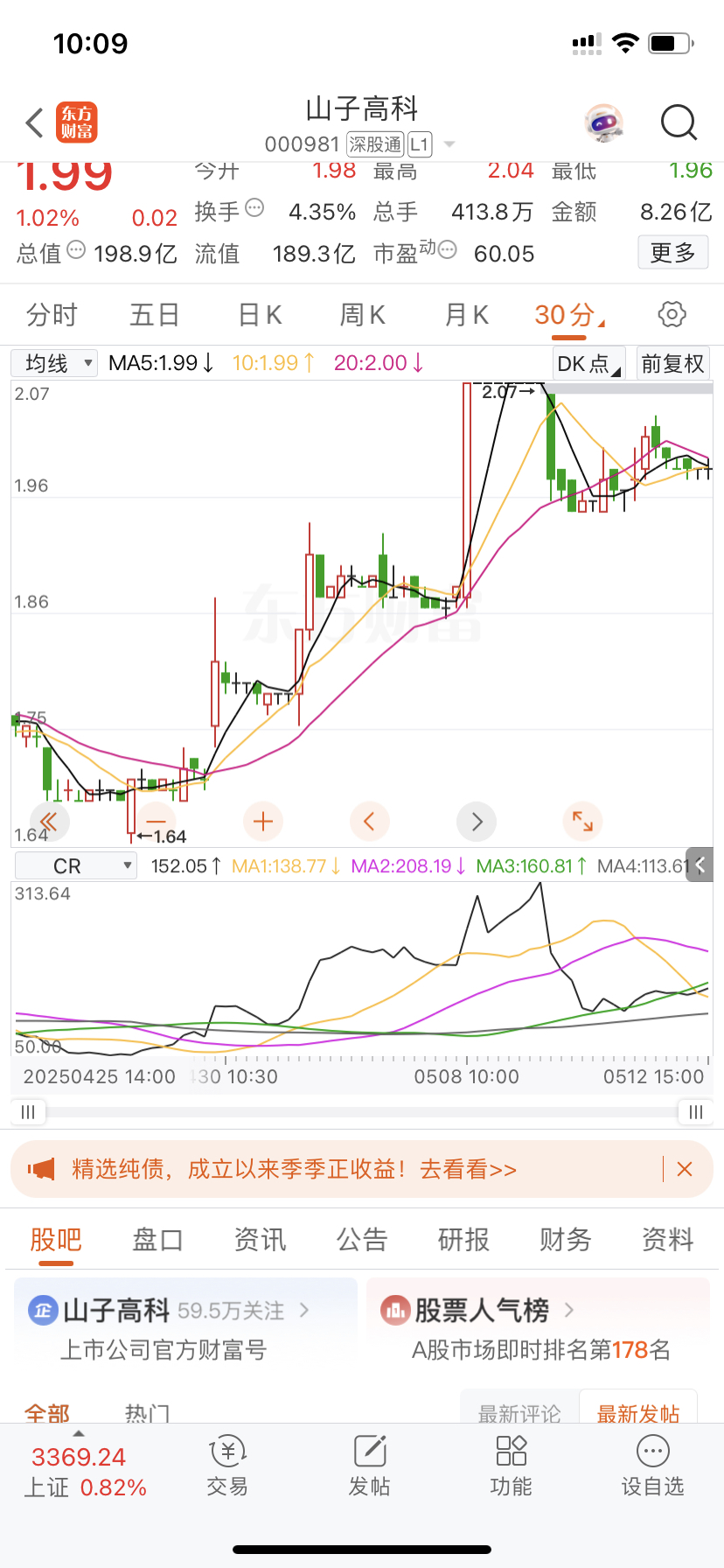Tap the MA2:208.19 CR indicator label
The image size is (724, 1568).
[x=408, y=866]
